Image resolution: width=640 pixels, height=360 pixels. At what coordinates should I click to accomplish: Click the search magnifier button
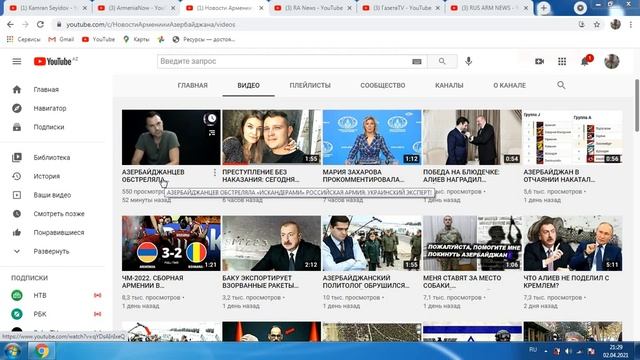click(x=442, y=61)
